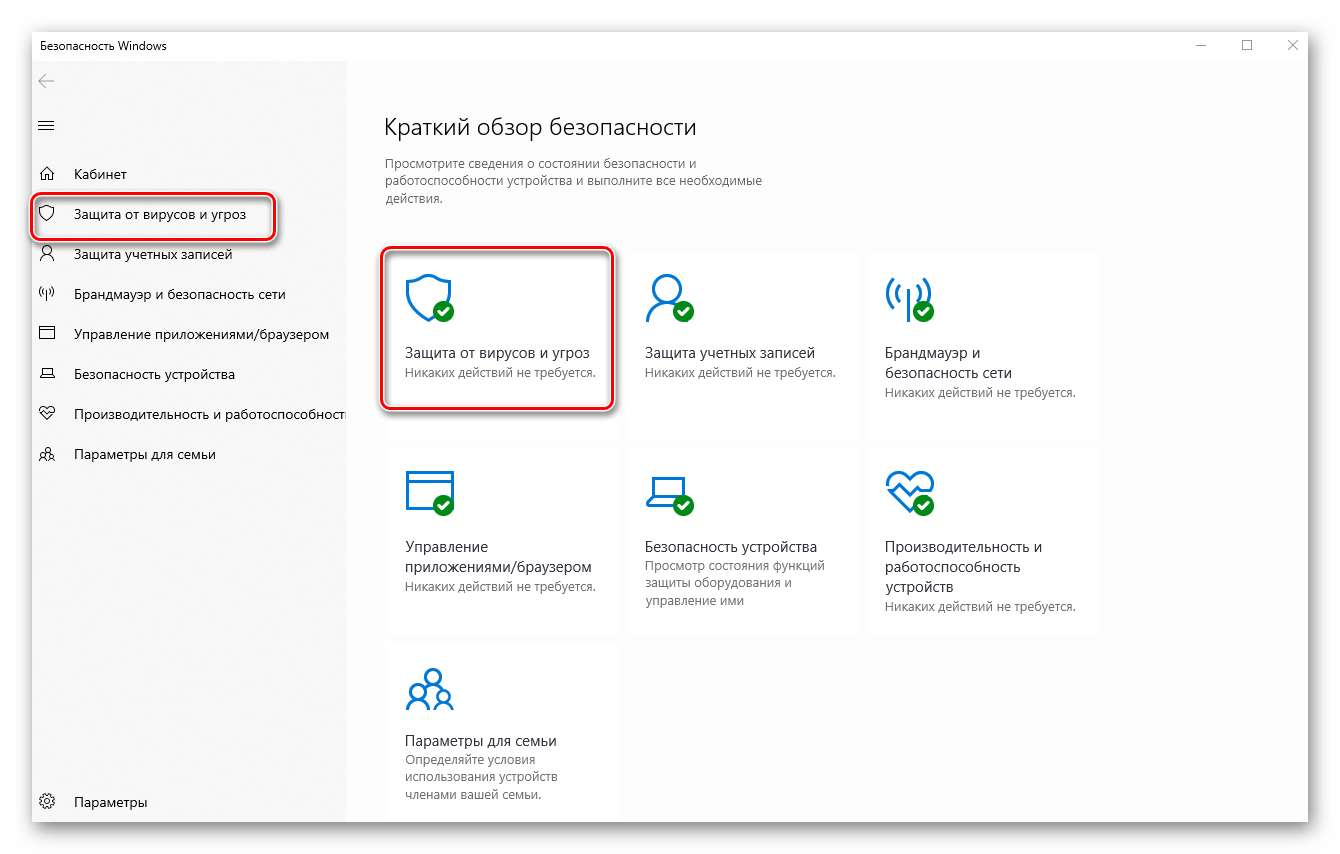
Task: Open the Управление приложениями/браузером tile title
Action: click(498, 557)
